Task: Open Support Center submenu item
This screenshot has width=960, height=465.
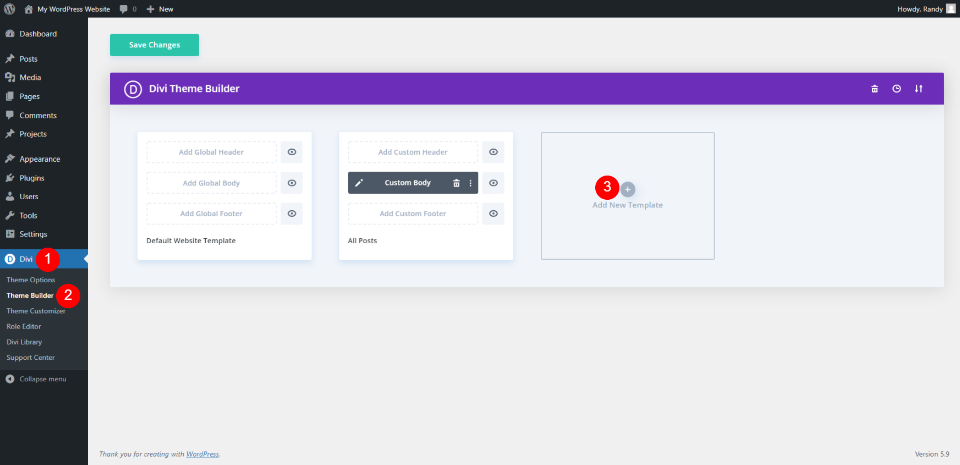Action: [x=31, y=357]
